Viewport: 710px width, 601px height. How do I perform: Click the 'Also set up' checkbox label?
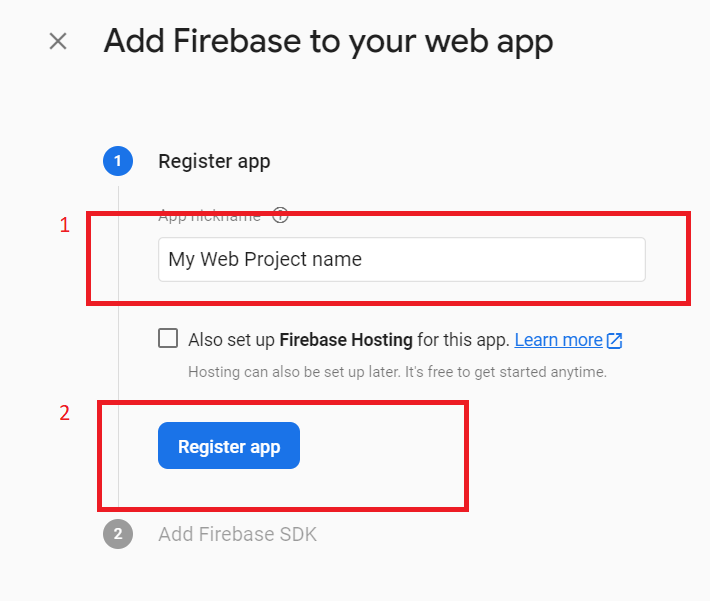[232, 340]
